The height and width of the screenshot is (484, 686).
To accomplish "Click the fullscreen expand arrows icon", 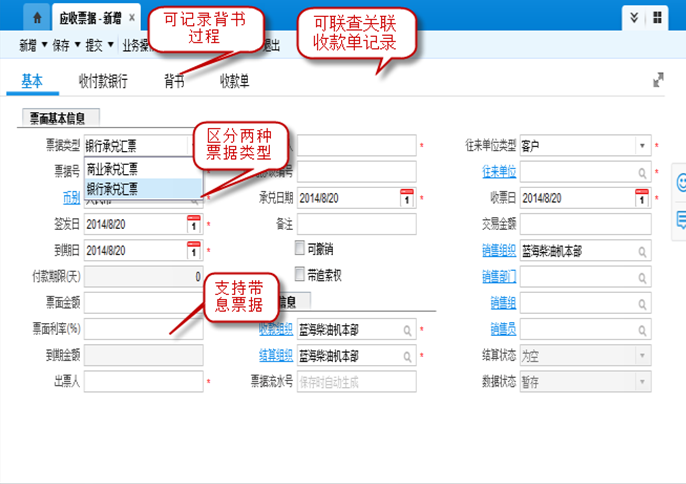I will [x=658, y=79].
